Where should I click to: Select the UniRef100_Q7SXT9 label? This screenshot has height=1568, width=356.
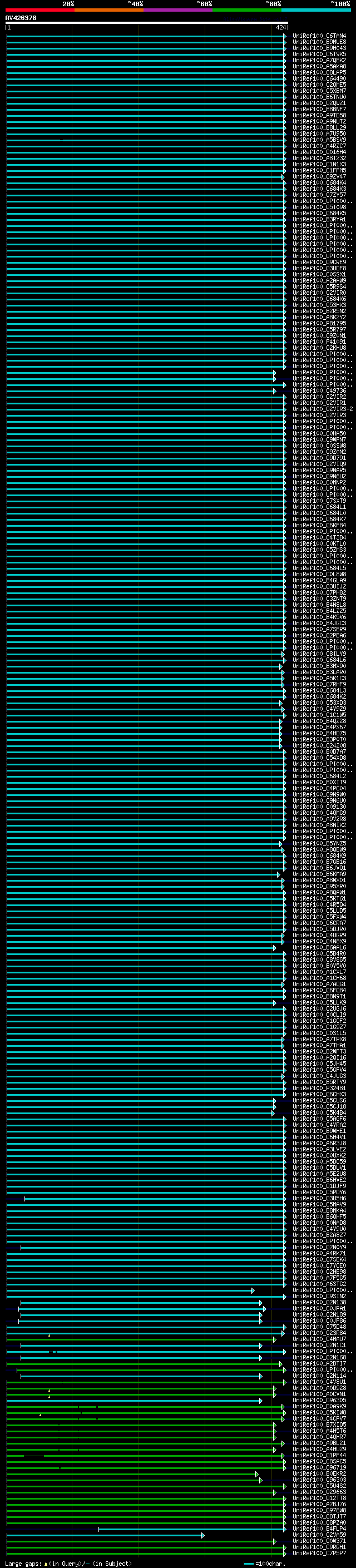319,501
